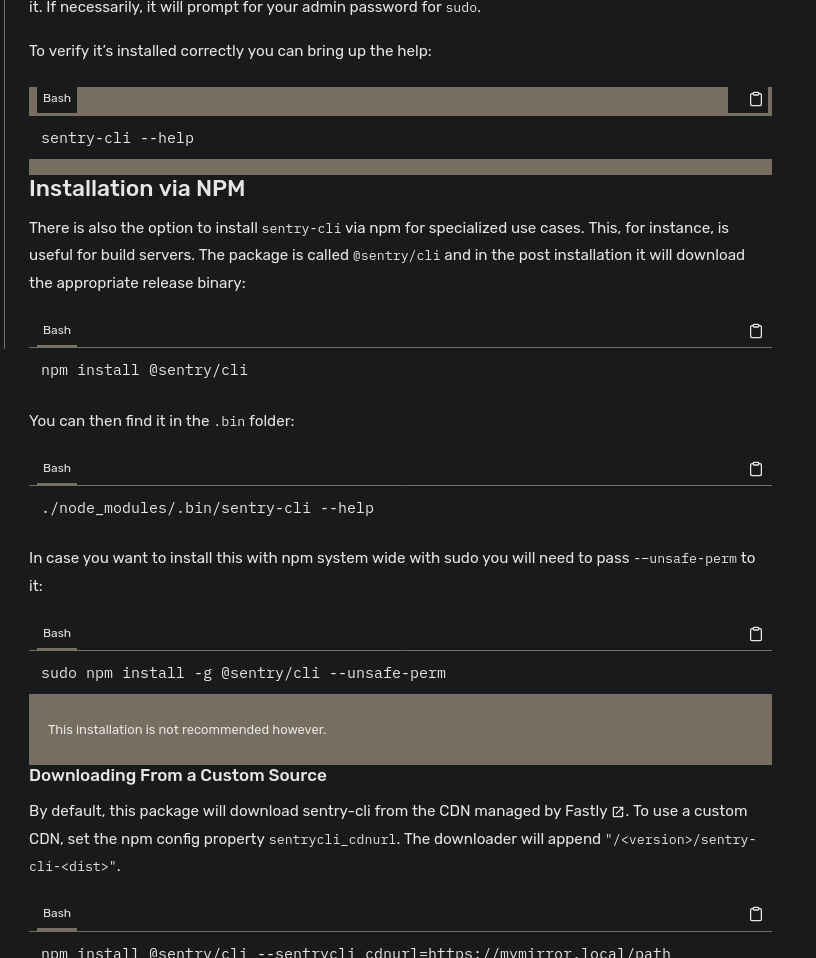816x958 pixels.
Task: Copy the custom CDN install command
Action: [x=756, y=913]
